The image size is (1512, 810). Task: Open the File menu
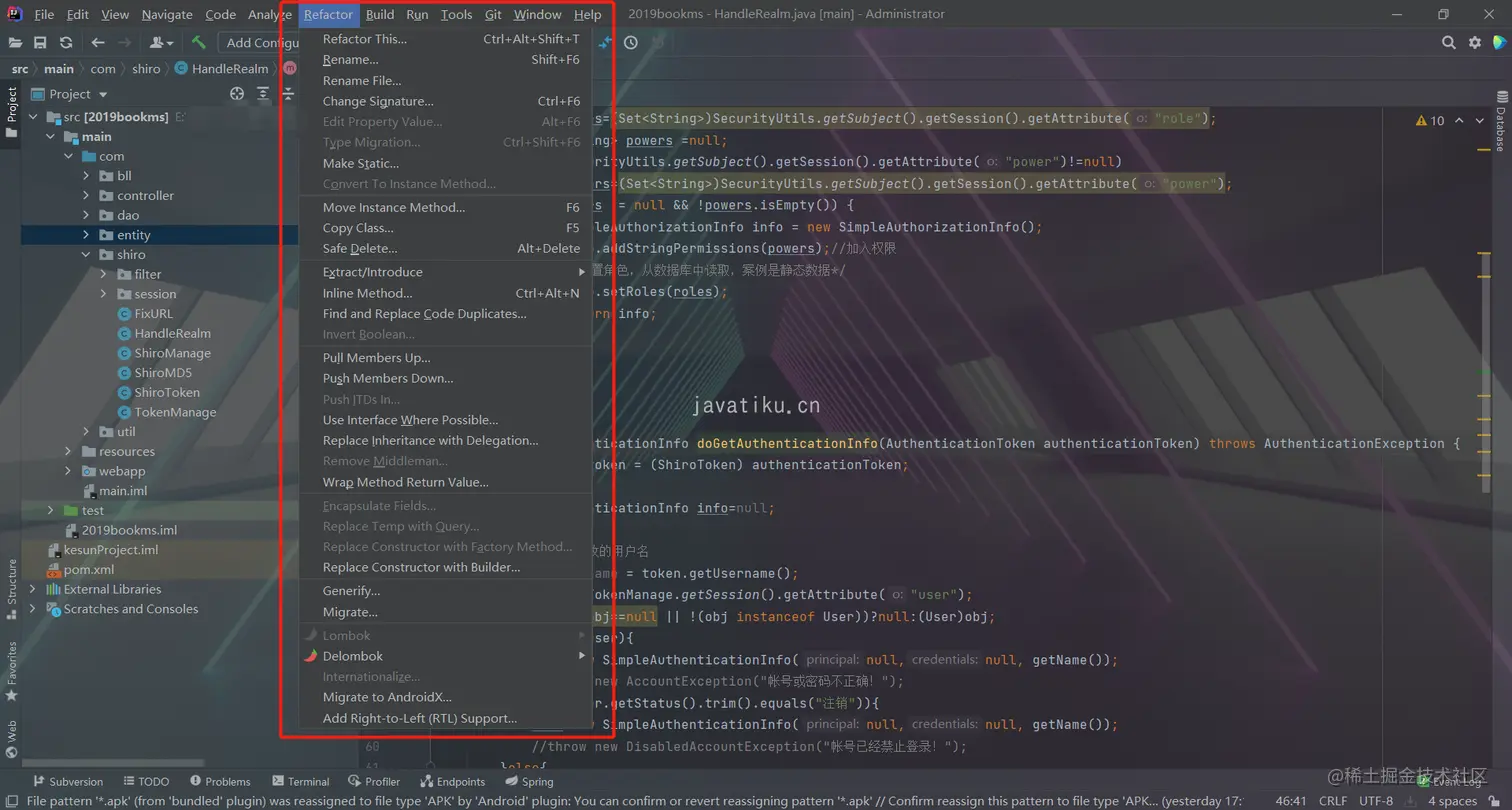[x=44, y=14]
